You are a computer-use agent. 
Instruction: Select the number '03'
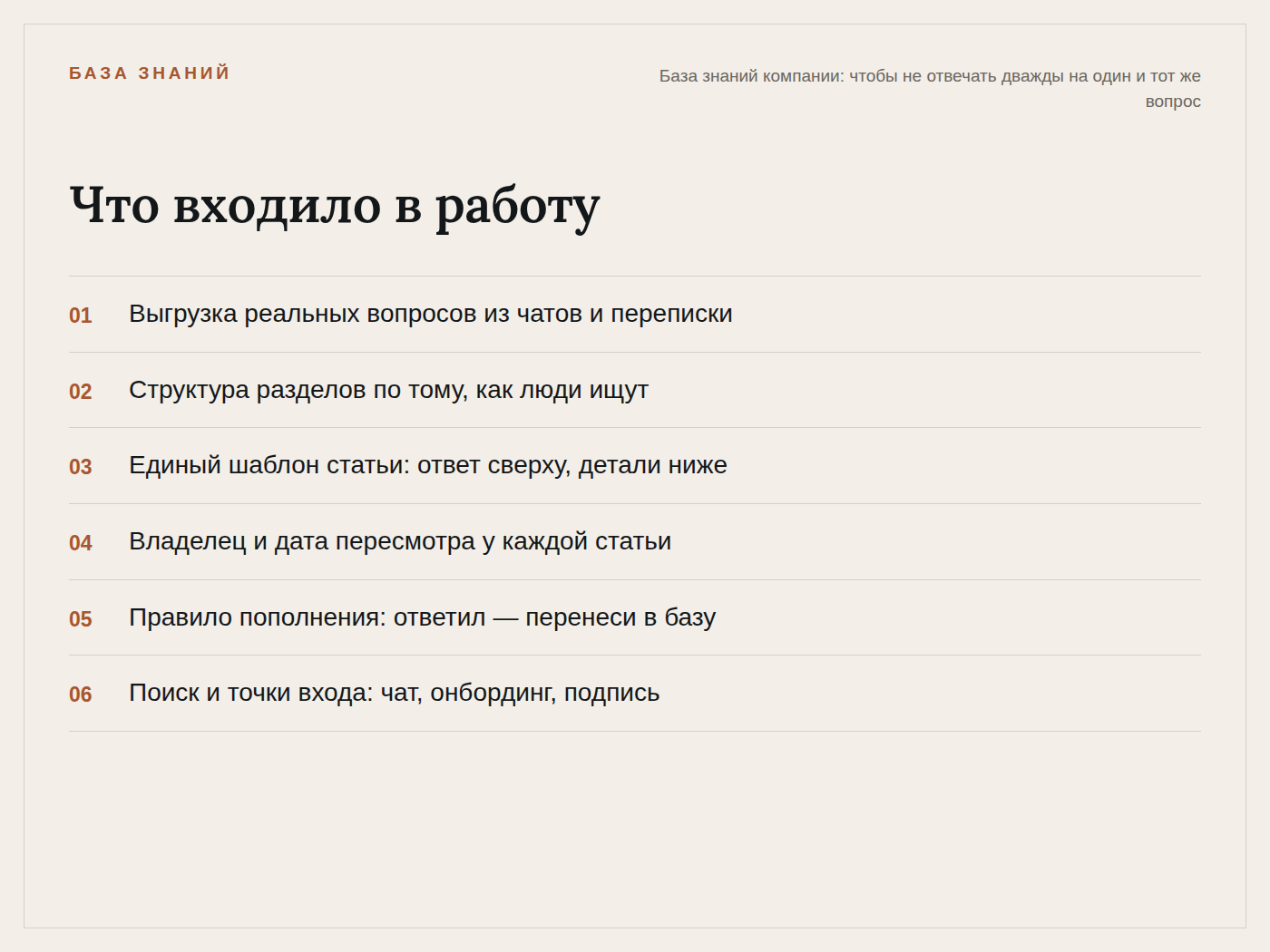pyautogui.click(x=81, y=467)
